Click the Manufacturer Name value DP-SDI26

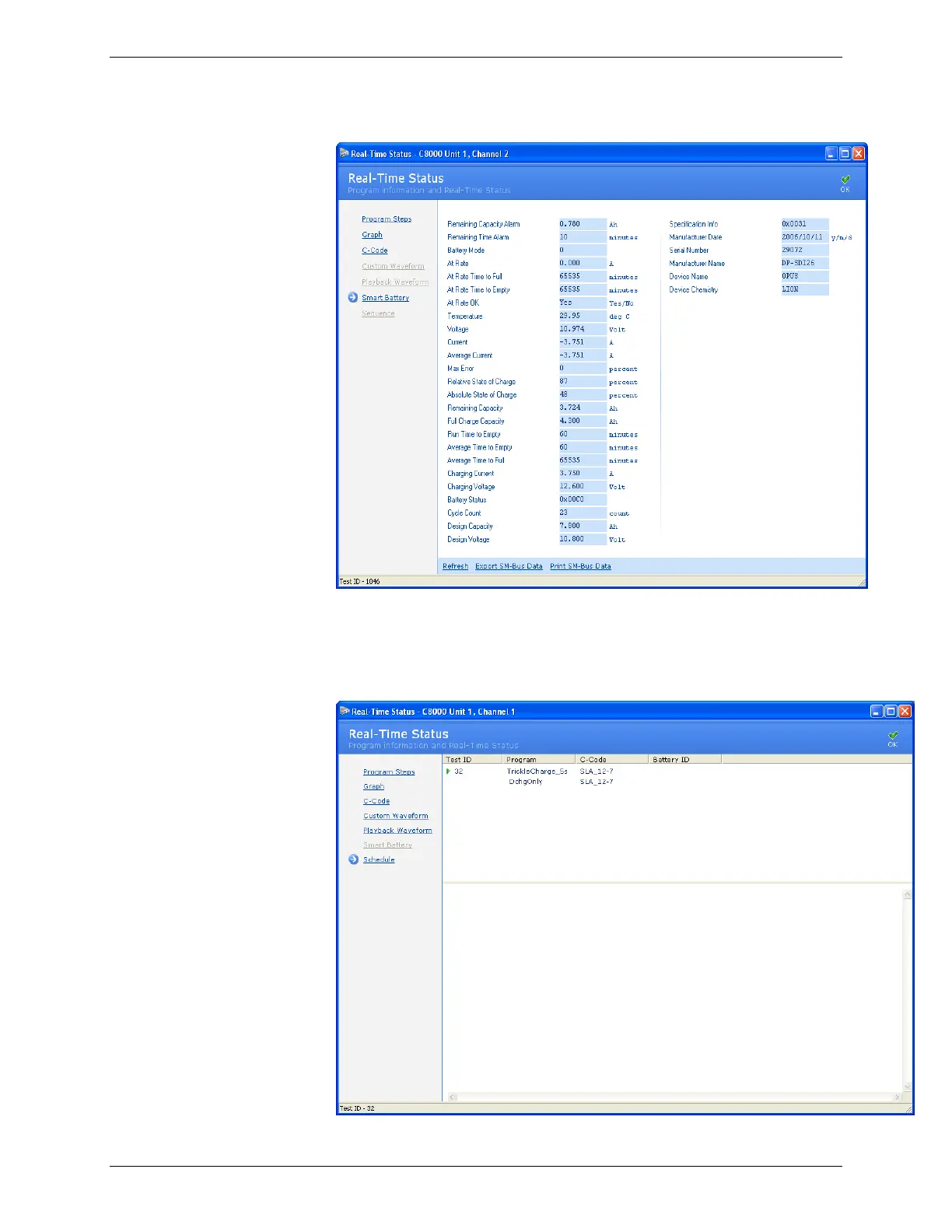pos(805,263)
